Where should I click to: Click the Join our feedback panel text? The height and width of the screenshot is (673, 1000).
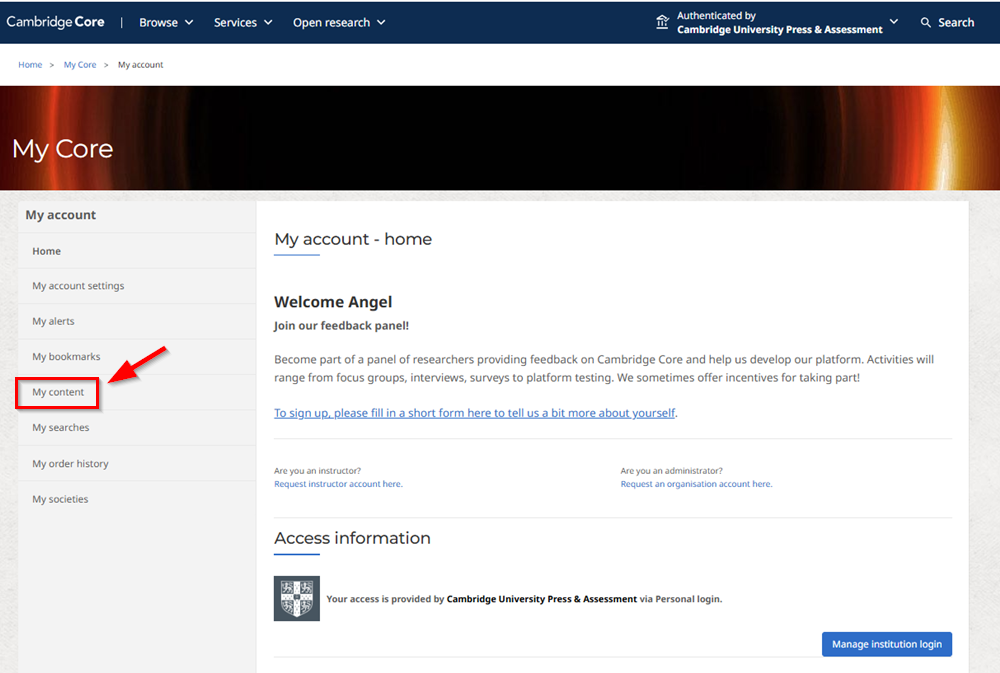pyautogui.click(x=341, y=326)
